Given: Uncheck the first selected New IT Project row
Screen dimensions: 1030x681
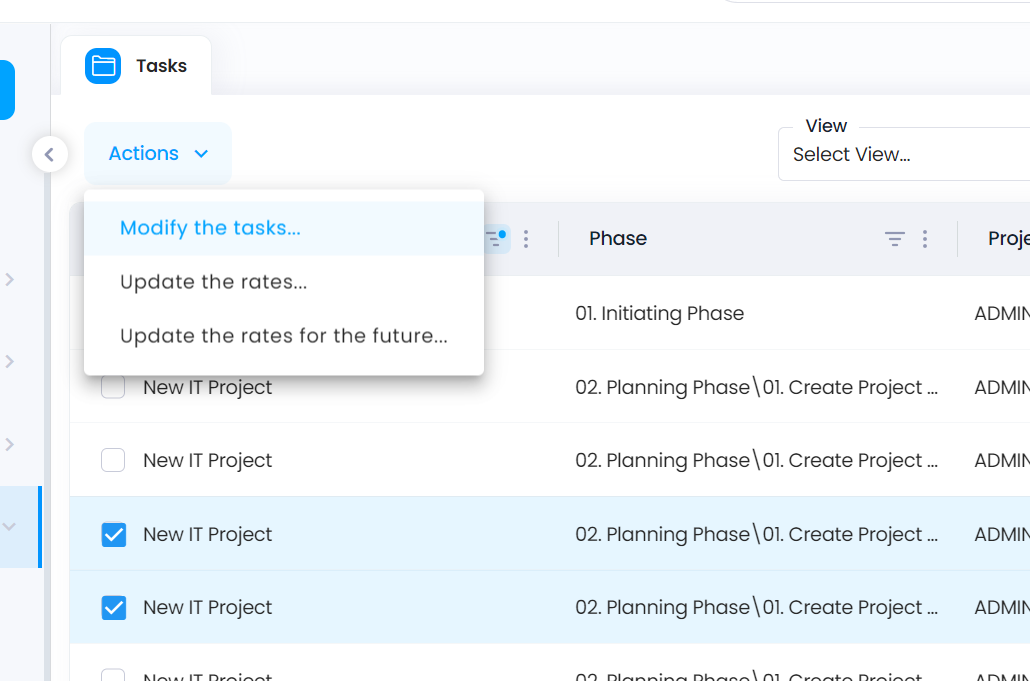Looking at the screenshot, I should coord(114,535).
